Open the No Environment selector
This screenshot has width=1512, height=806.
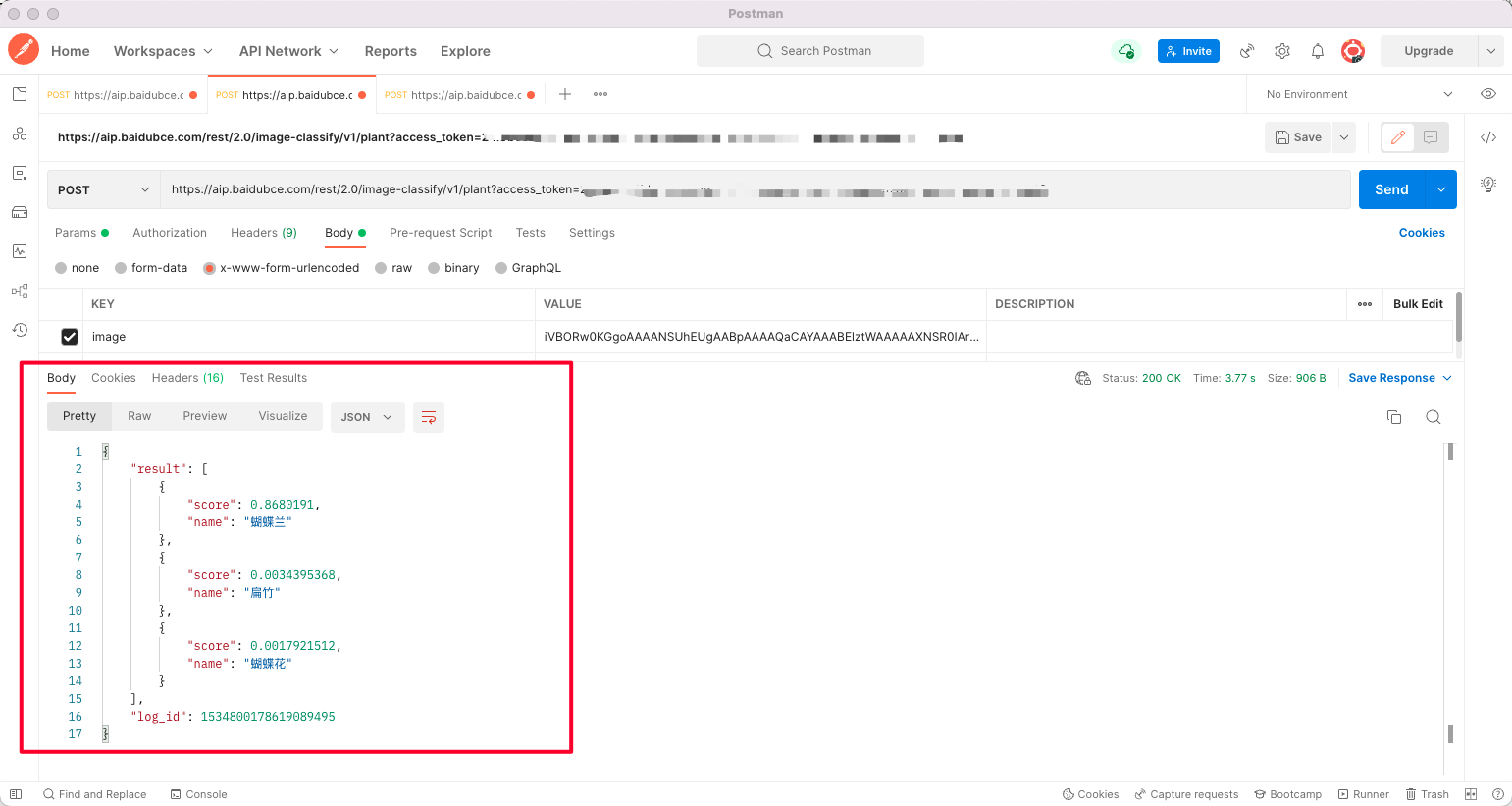tap(1359, 94)
